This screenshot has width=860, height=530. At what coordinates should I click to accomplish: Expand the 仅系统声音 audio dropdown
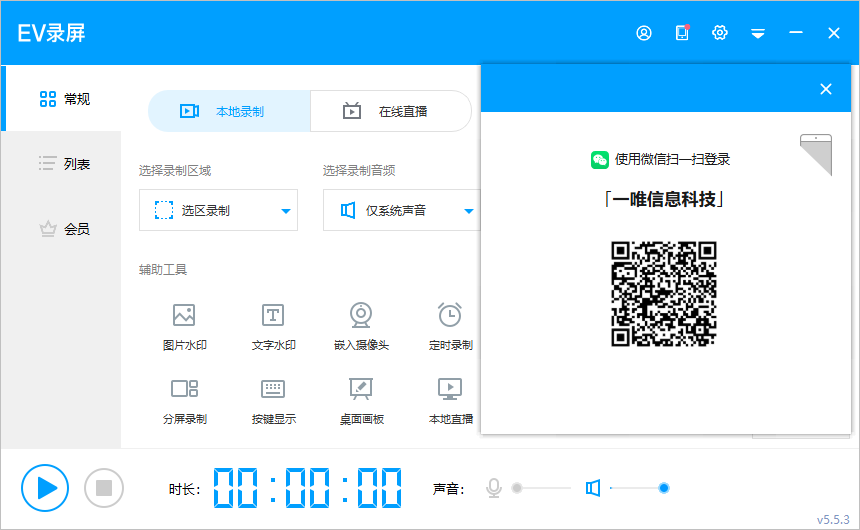tap(401, 210)
